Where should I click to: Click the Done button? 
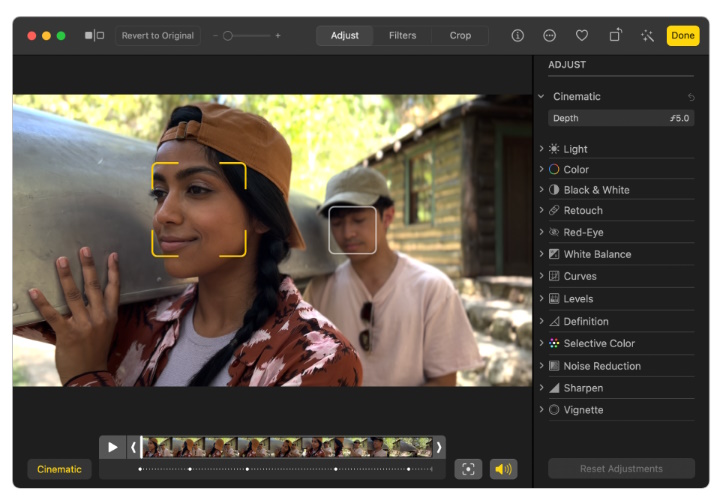pos(683,35)
